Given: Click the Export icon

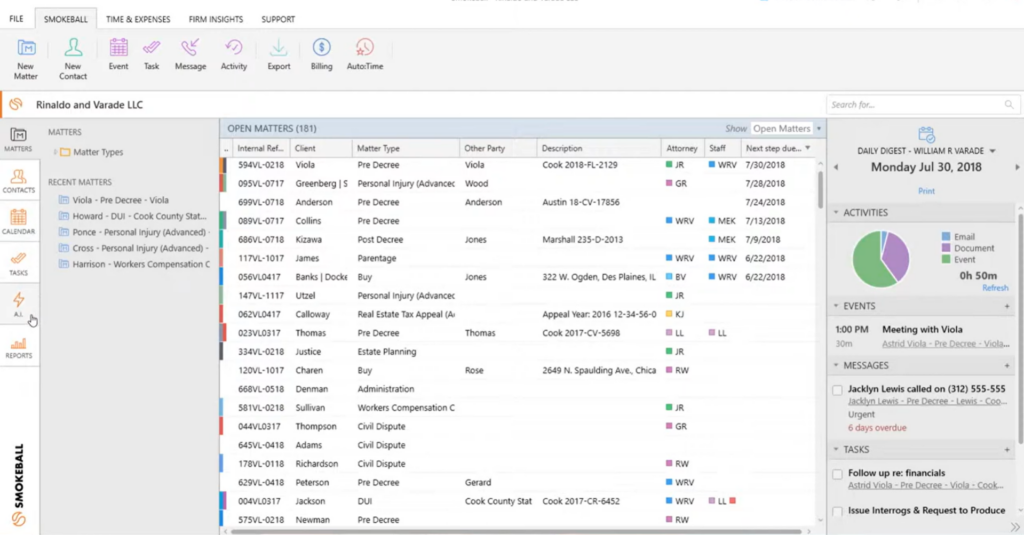Looking at the screenshot, I should [279, 54].
